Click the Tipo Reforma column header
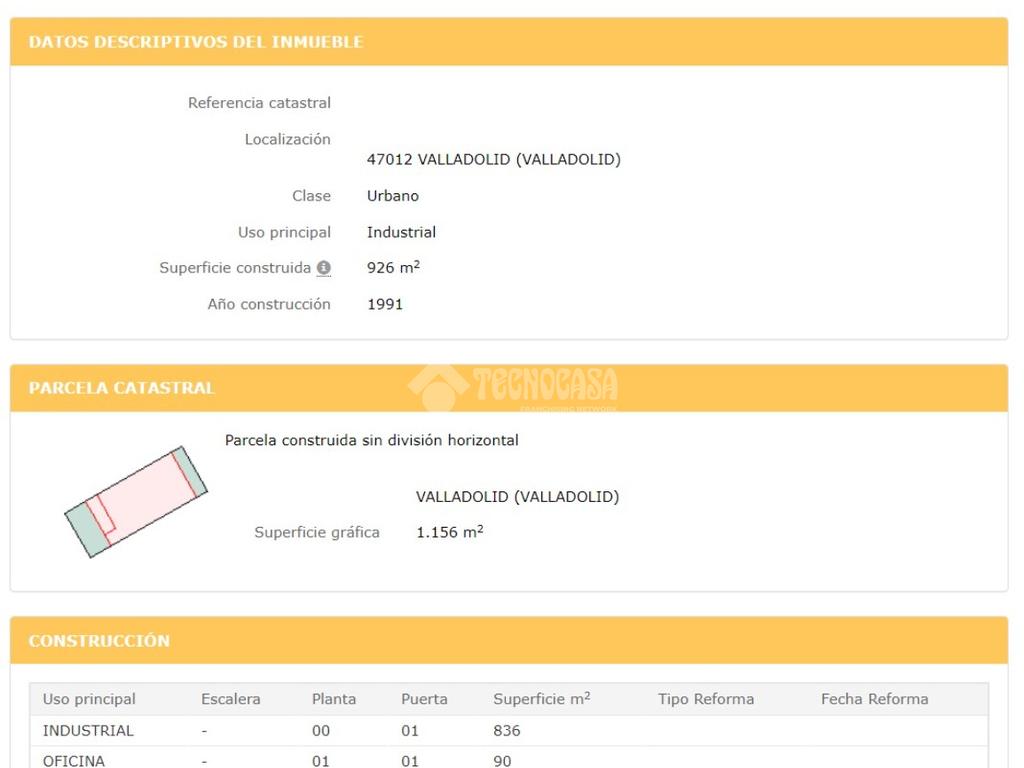1024x768 pixels. point(706,699)
